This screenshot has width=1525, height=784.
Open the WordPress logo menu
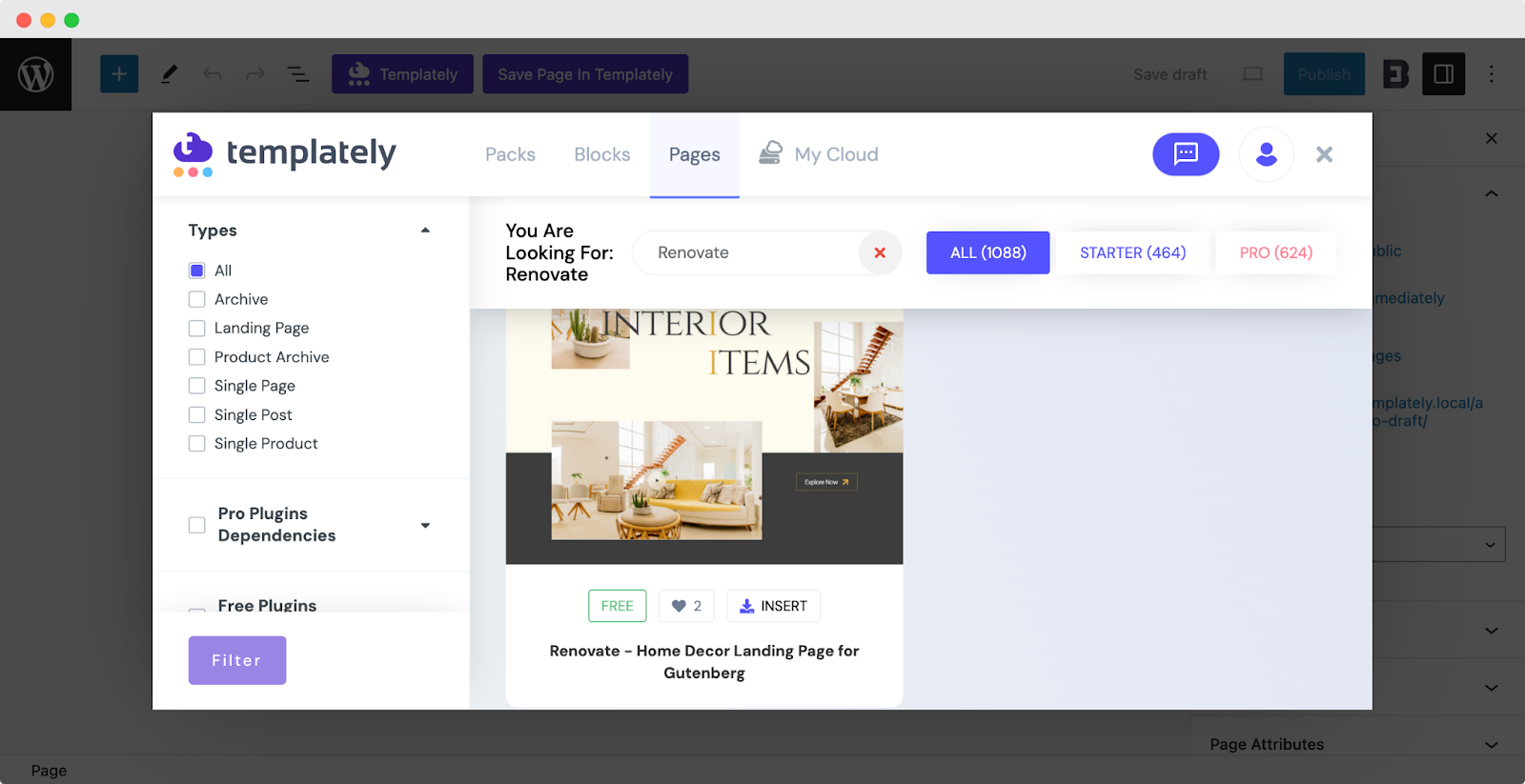35,74
